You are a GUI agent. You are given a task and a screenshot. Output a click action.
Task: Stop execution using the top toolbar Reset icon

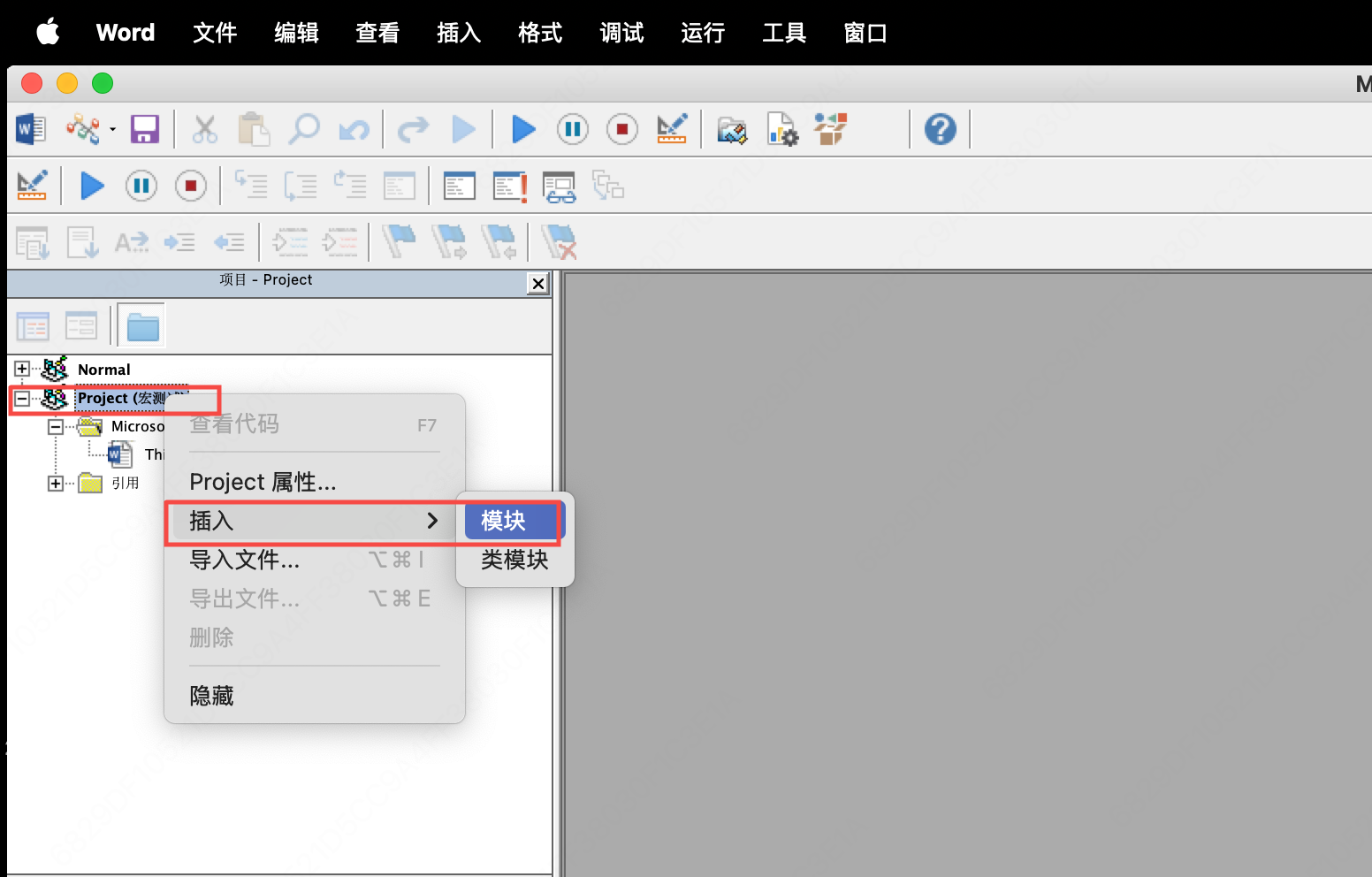[622, 129]
